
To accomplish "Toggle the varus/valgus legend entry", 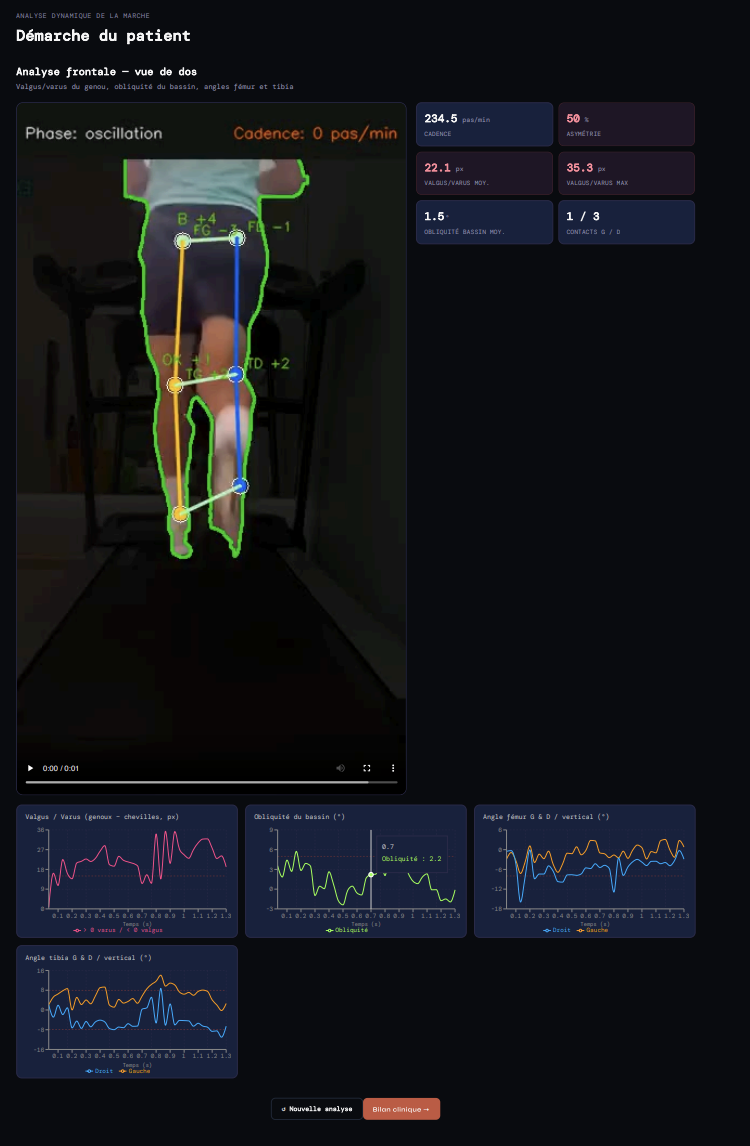I will [x=118, y=930].
